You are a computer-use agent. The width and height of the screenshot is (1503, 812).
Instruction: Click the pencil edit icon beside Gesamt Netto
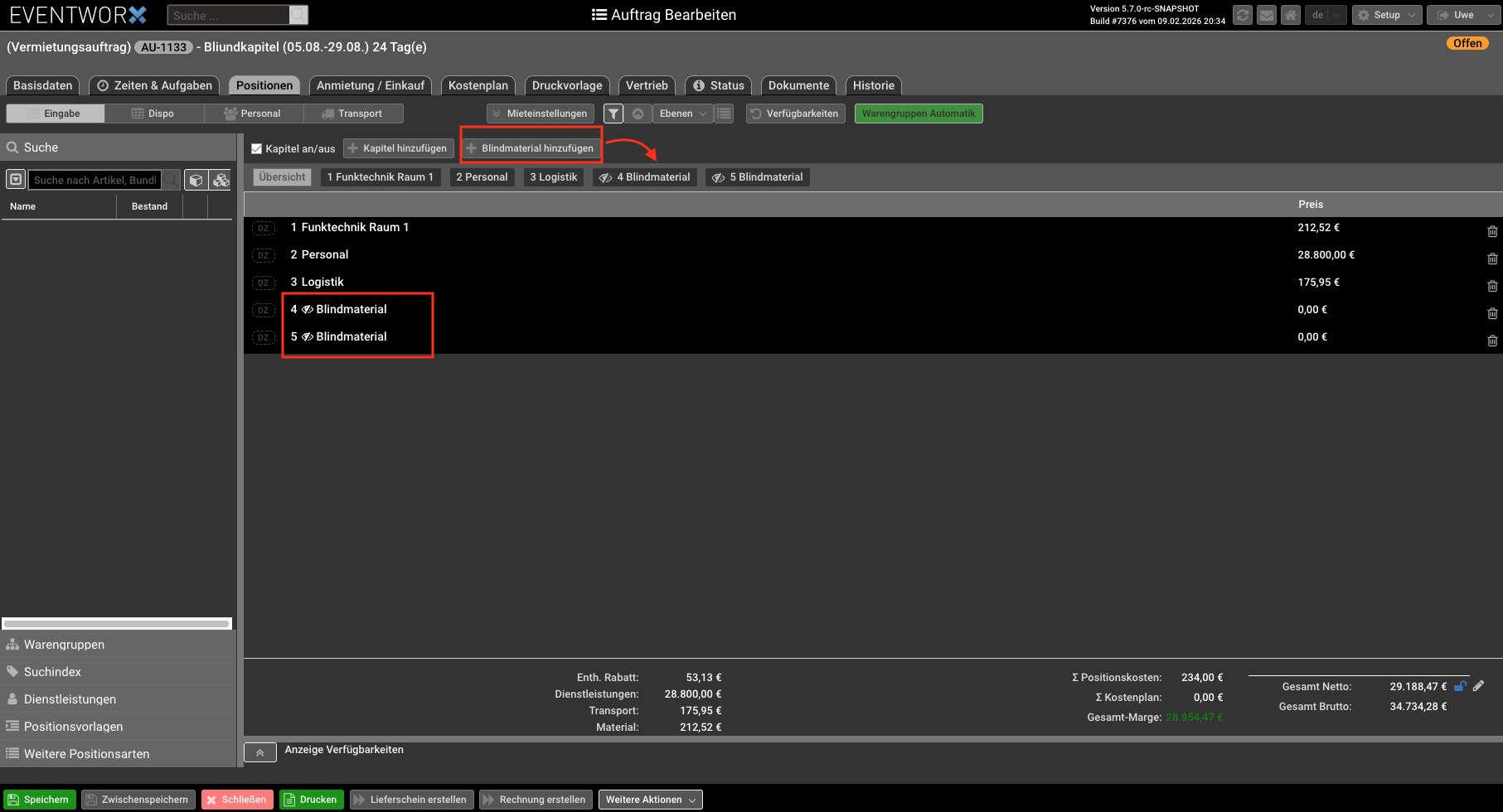point(1478,686)
